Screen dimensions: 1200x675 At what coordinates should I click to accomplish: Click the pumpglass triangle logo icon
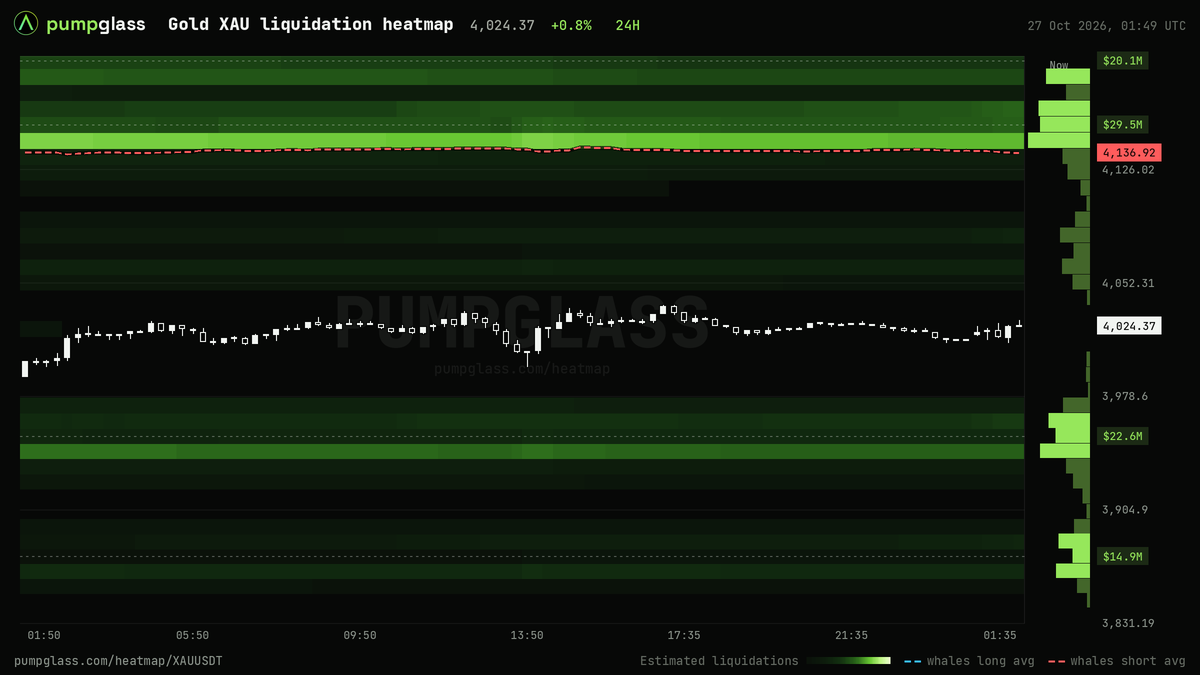point(27,24)
